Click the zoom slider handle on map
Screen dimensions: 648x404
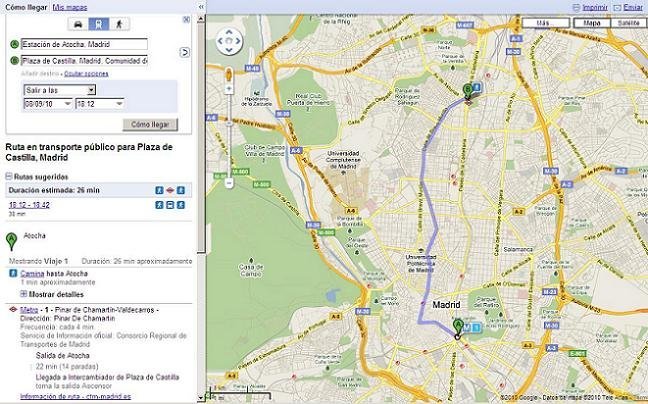[x=229, y=123]
